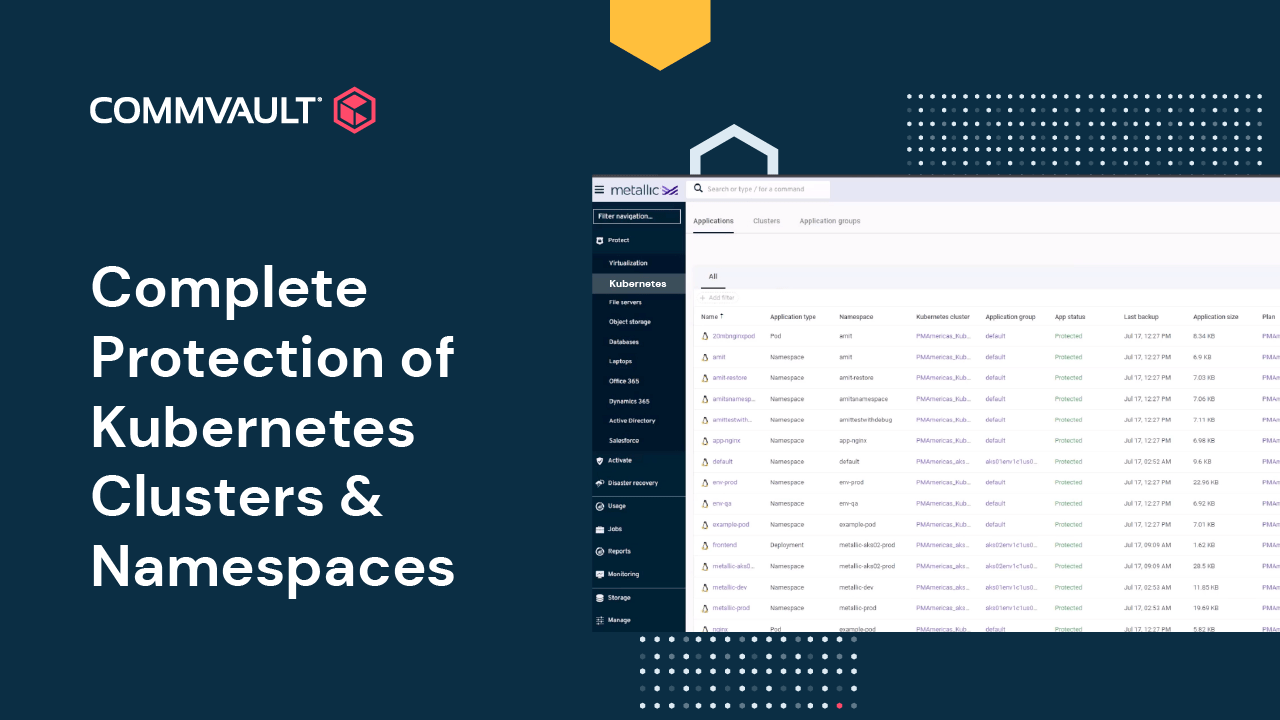Viewport: 1280px width, 720px height.
Task: Open File servers in sidebar
Action: (625, 302)
